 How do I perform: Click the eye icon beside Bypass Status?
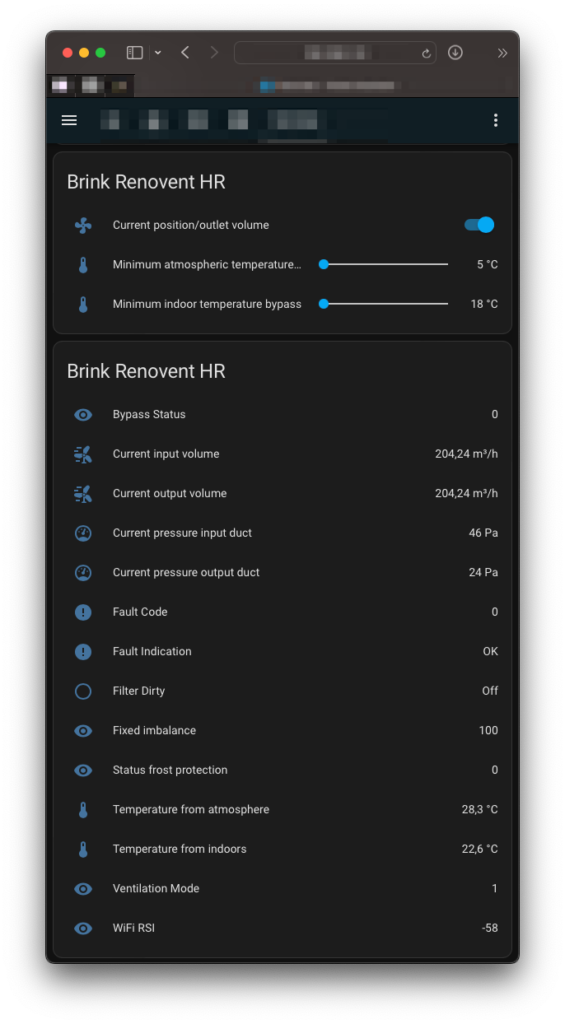click(x=83, y=415)
